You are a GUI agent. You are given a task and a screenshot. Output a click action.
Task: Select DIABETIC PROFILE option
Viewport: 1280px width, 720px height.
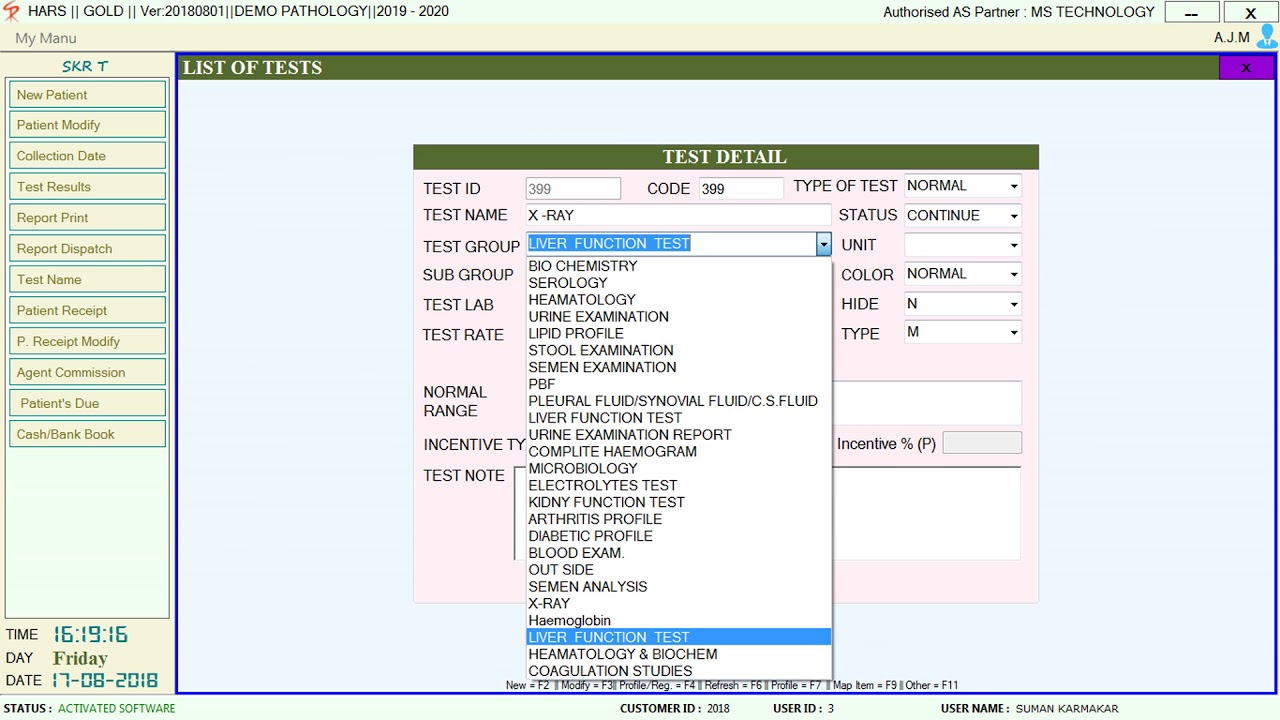point(679,536)
